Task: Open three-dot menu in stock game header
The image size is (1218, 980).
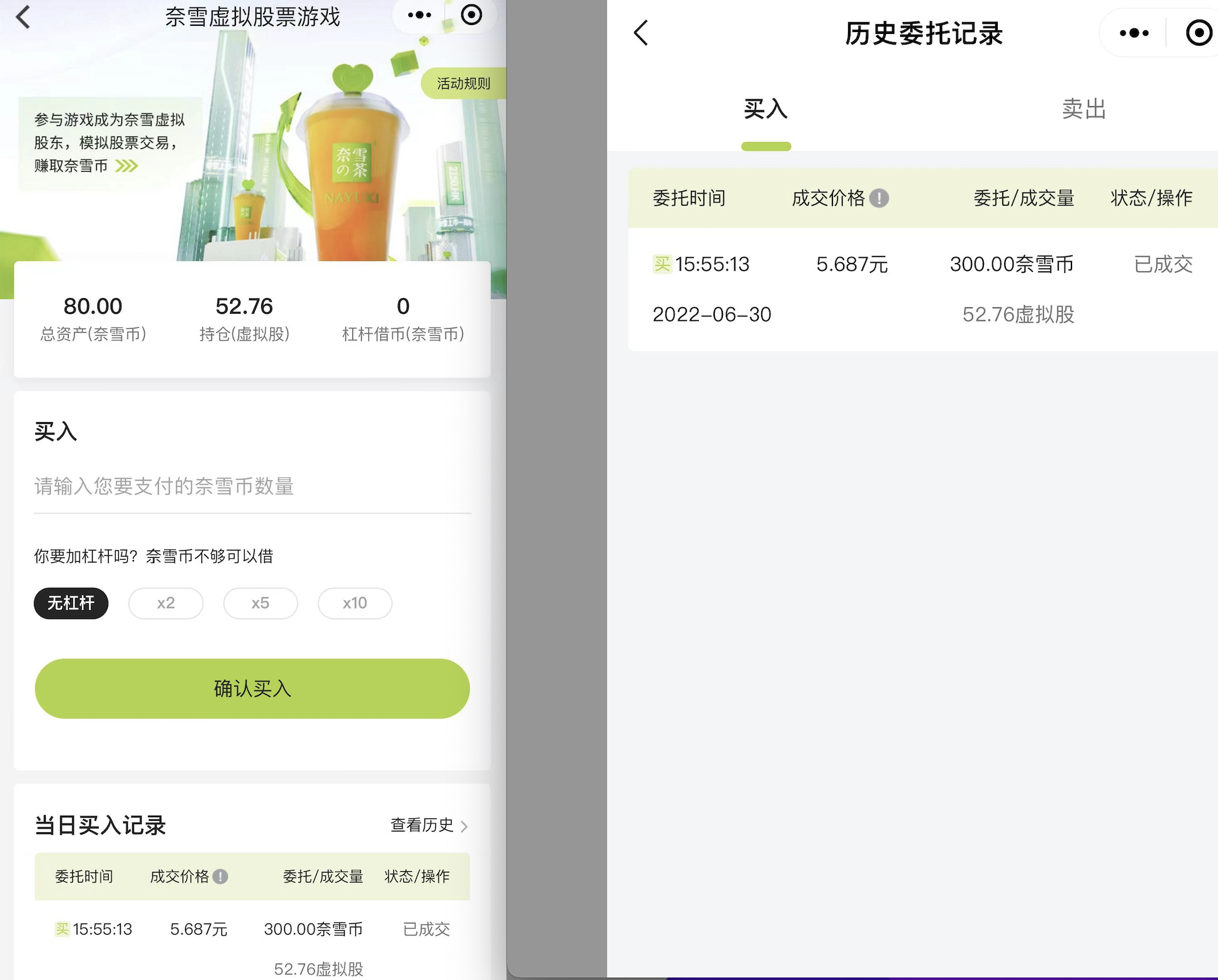Action: [419, 15]
